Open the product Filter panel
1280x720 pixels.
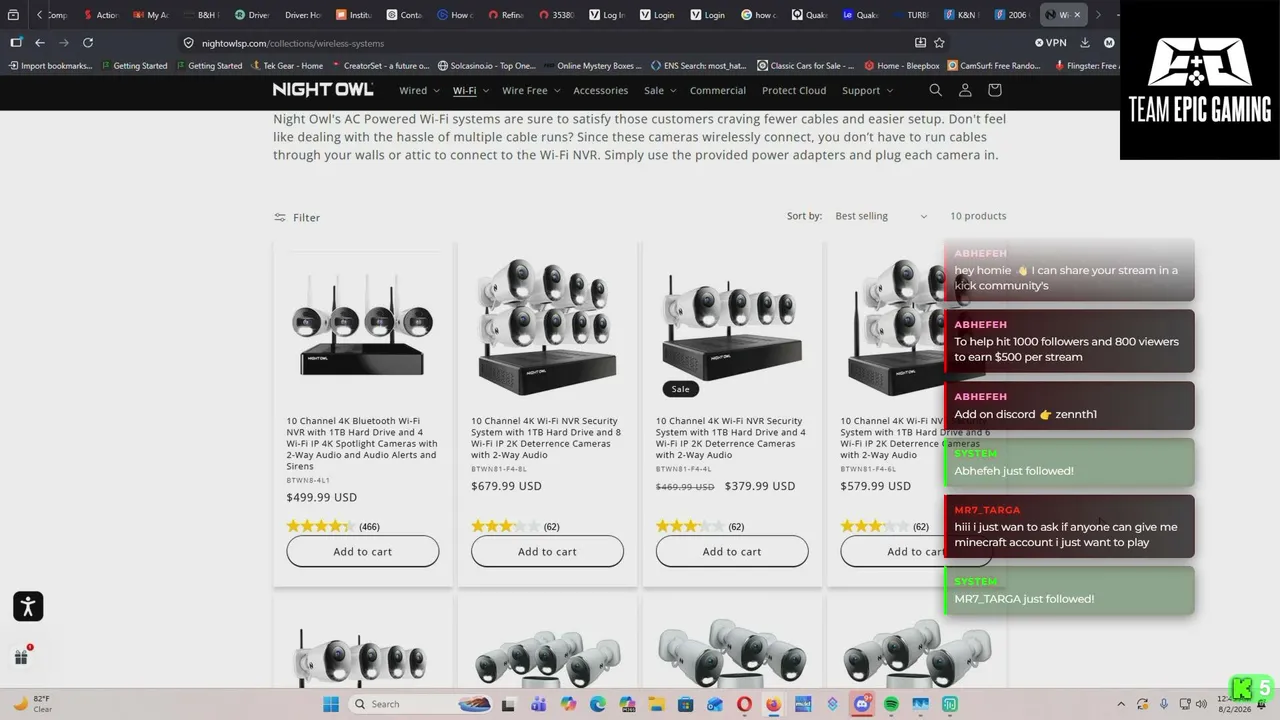pyautogui.click(x=297, y=217)
